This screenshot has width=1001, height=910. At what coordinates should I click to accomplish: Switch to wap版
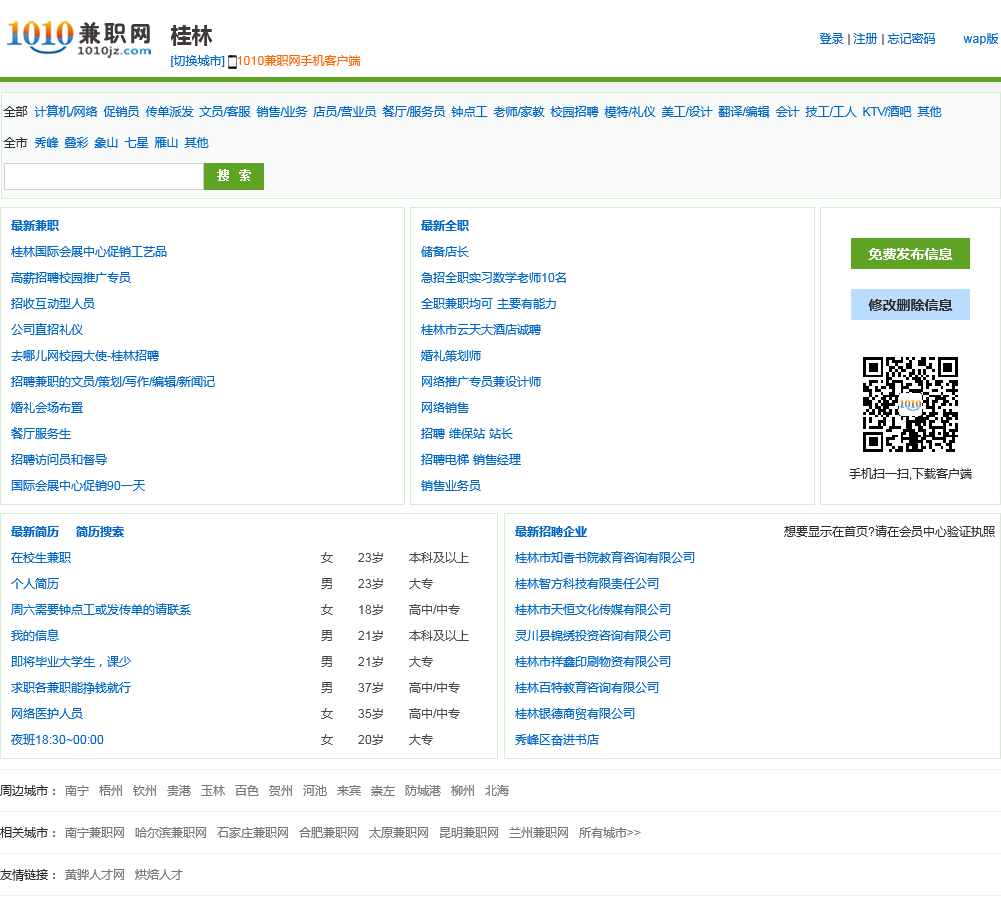click(x=981, y=39)
